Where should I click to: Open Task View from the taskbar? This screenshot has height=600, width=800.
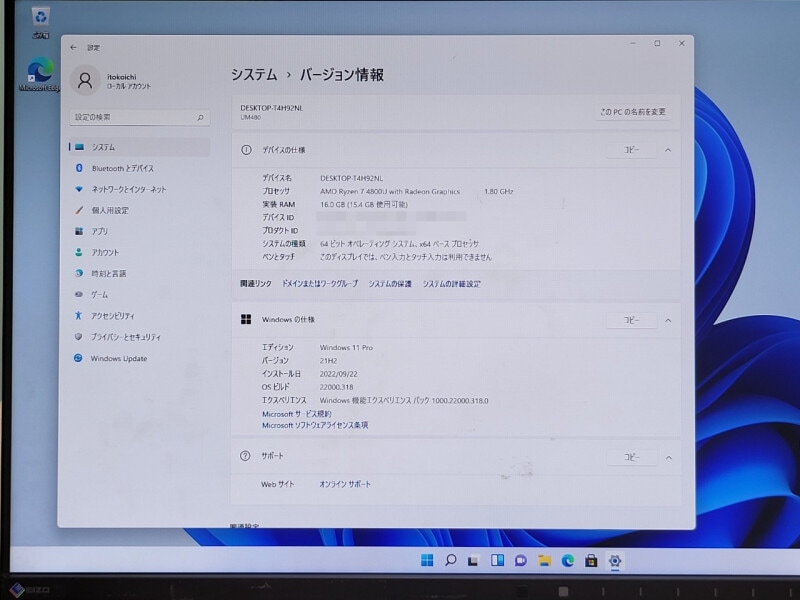[473, 562]
